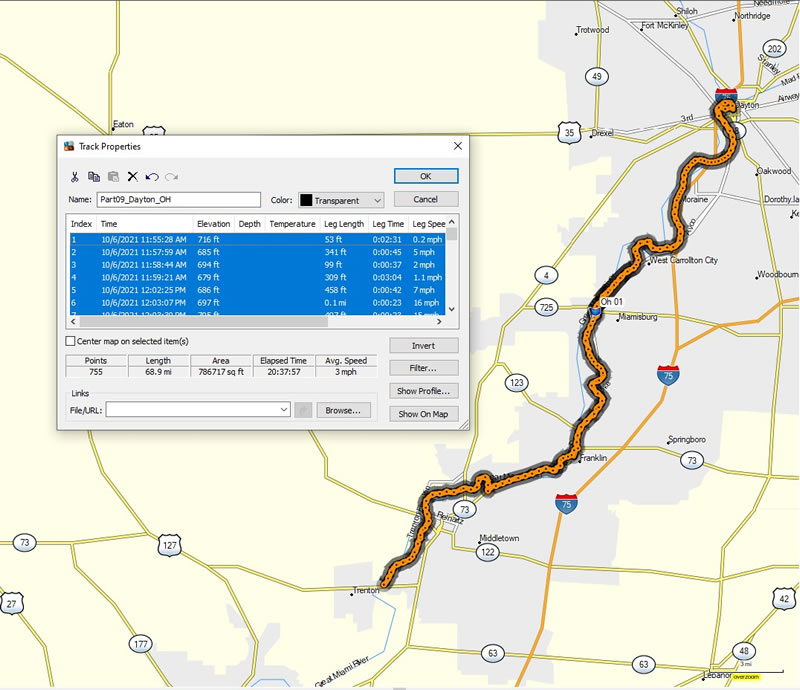Open the Color dropdown showing Transparent
The width and height of the screenshot is (800, 690).
341,201
